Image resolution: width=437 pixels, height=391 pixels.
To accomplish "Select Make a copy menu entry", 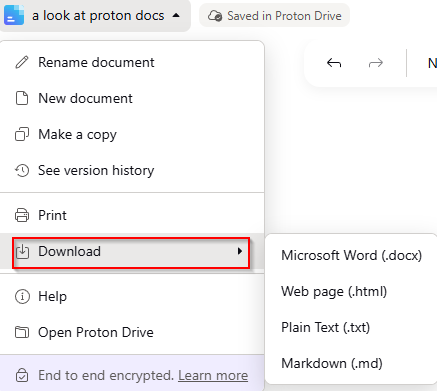I will (132, 134).
